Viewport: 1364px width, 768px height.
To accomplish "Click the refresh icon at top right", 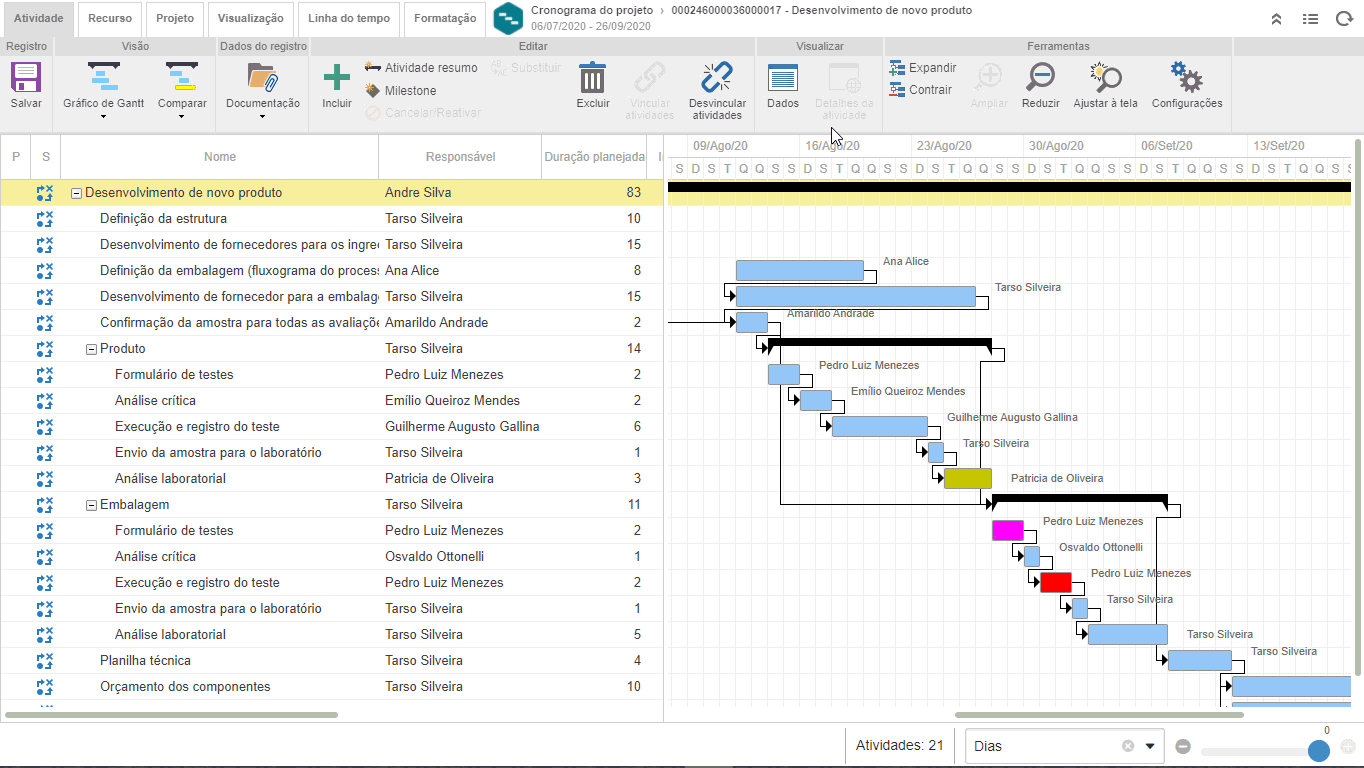I will pyautogui.click(x=1344, y=18).
